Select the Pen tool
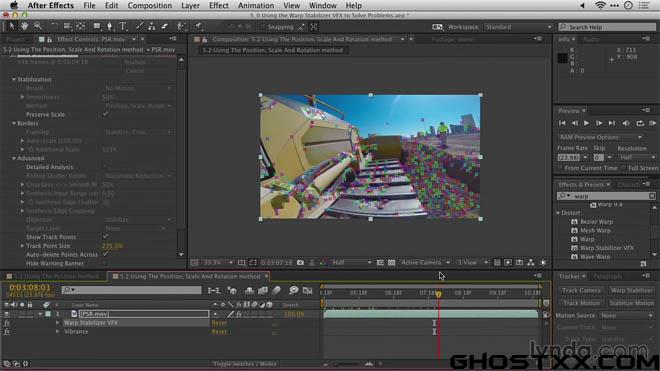Viewport: 660px width, 371px height. tap(109, 26)
